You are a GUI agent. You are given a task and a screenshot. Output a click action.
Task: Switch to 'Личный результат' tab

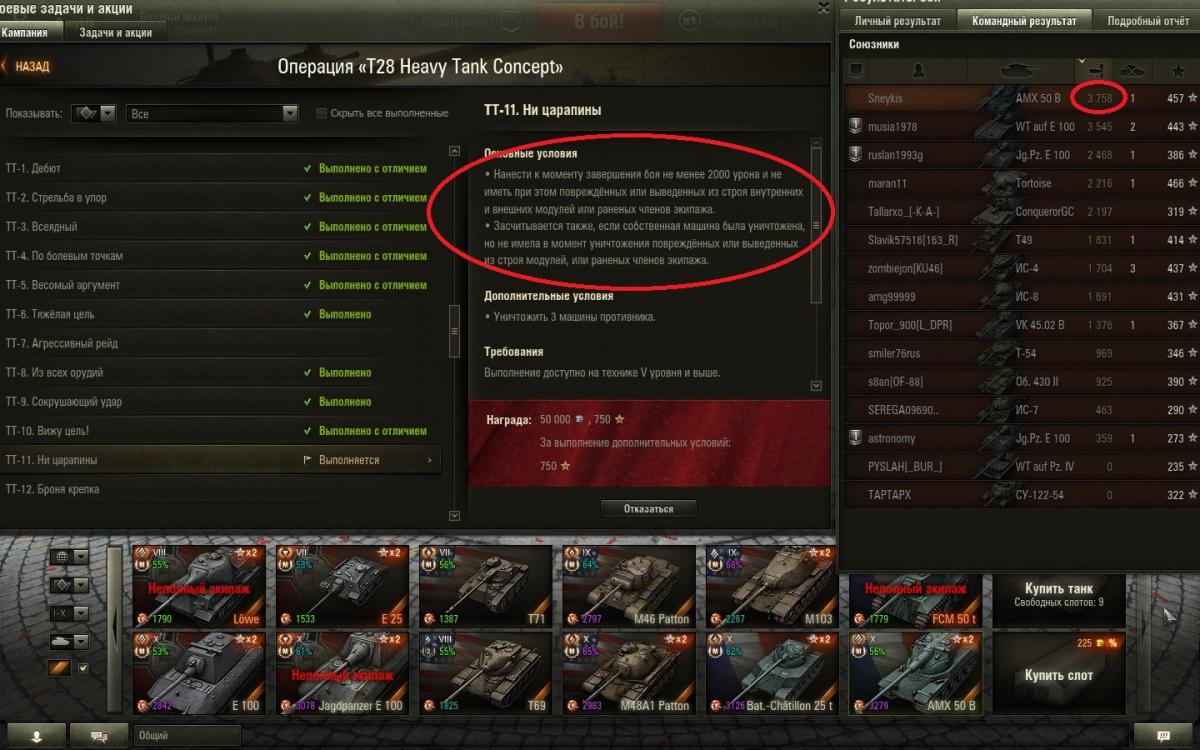coord(897,21)
